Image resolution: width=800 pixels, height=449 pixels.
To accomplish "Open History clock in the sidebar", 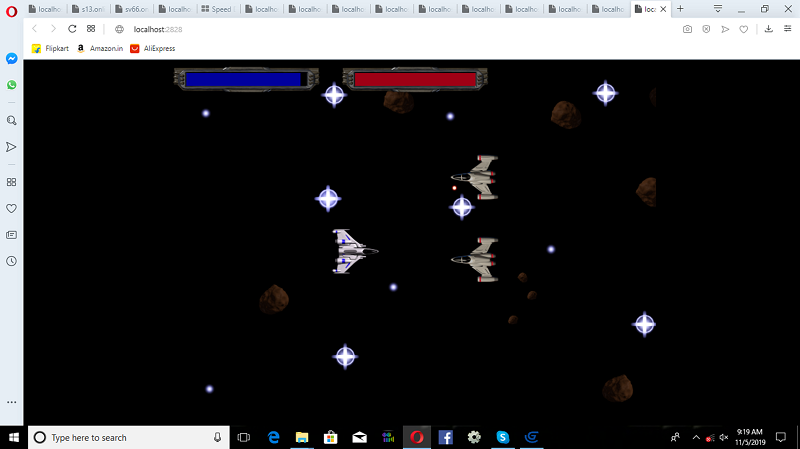I will [11, 261].
